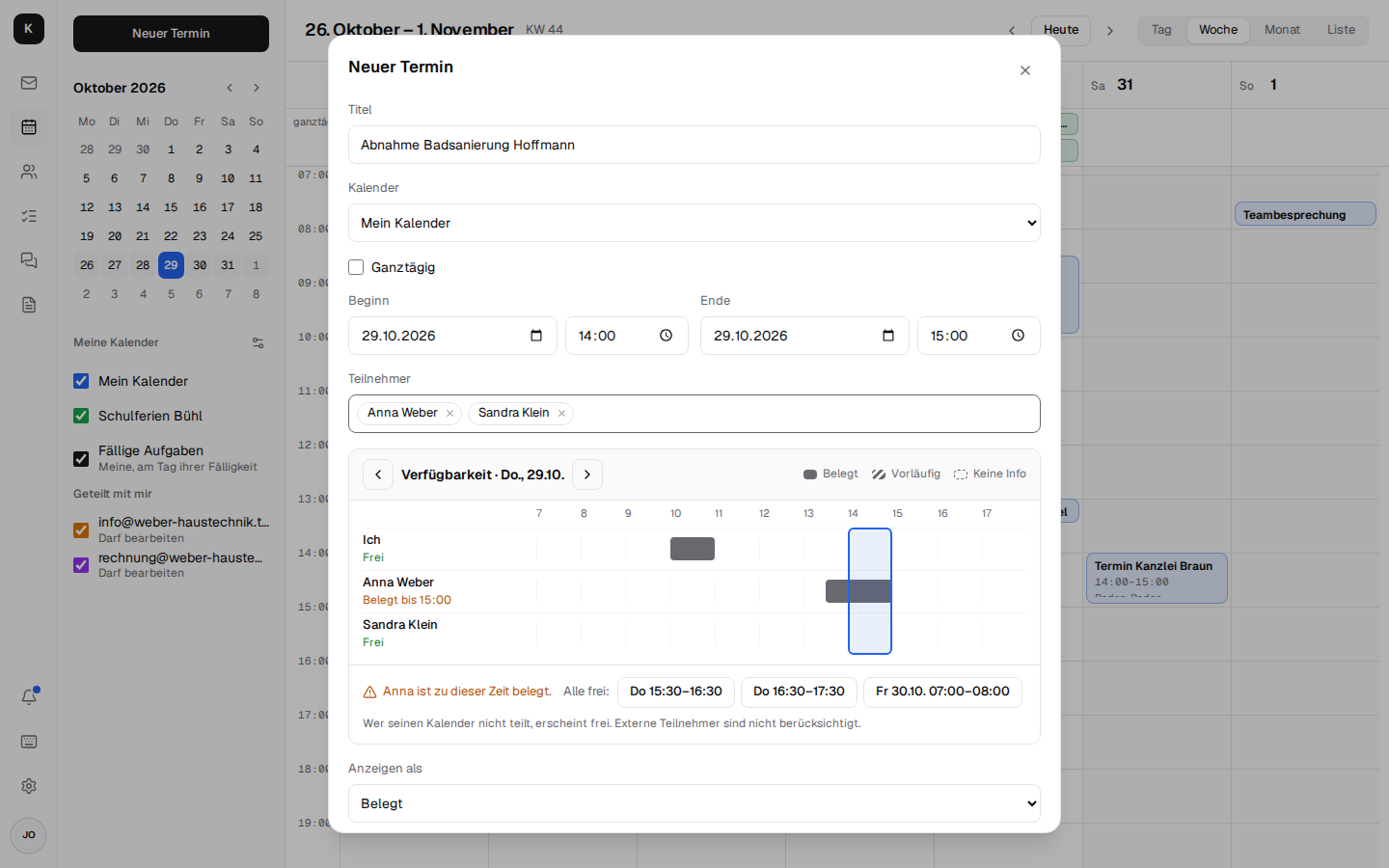The image size is (1389, 868).
Task: Open the Mail icon in the sidebar
Action: 29,83
